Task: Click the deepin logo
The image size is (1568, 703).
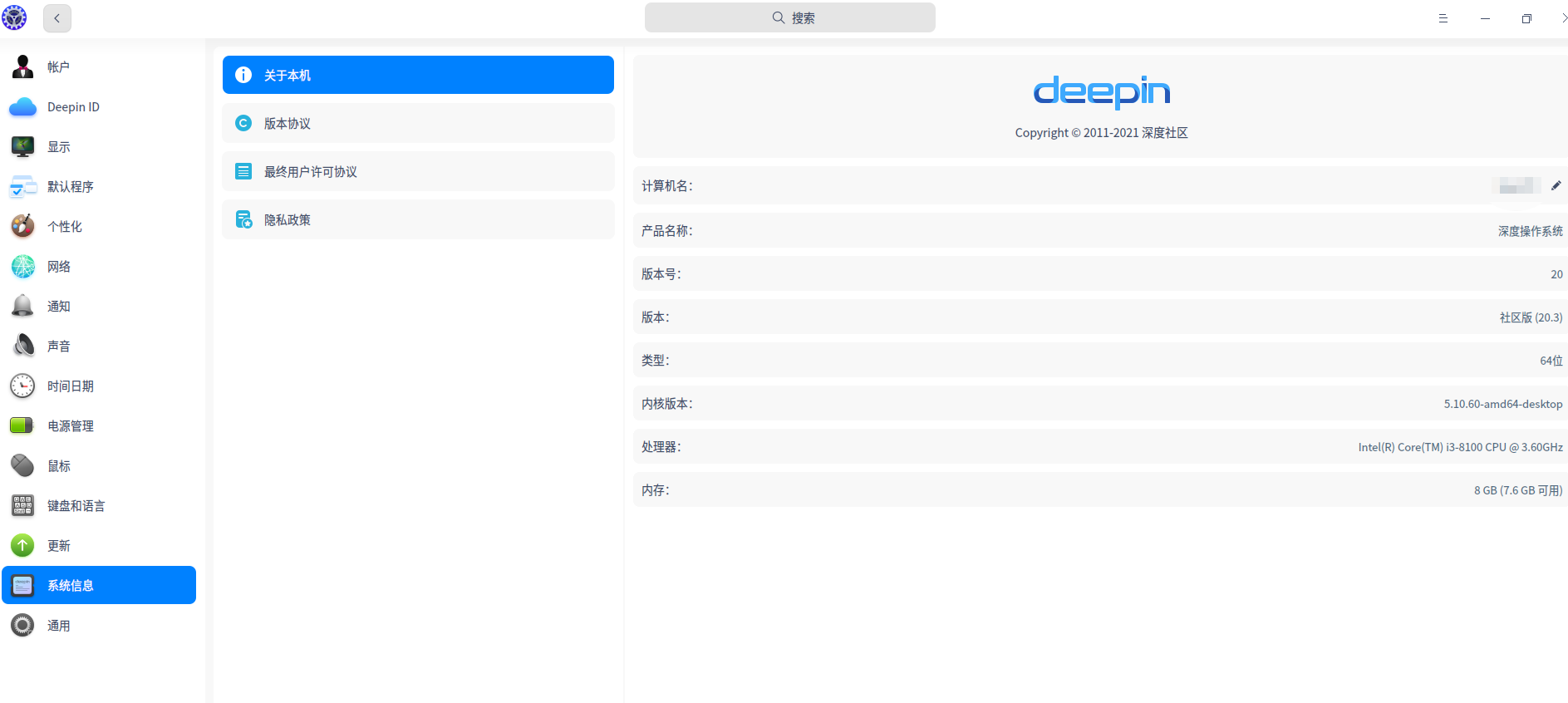Action: tap(1101, 91)
